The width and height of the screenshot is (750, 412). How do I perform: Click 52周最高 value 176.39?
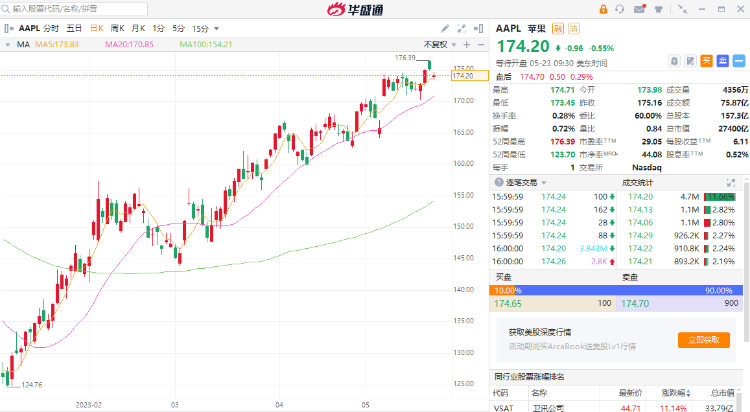(562, 142)
